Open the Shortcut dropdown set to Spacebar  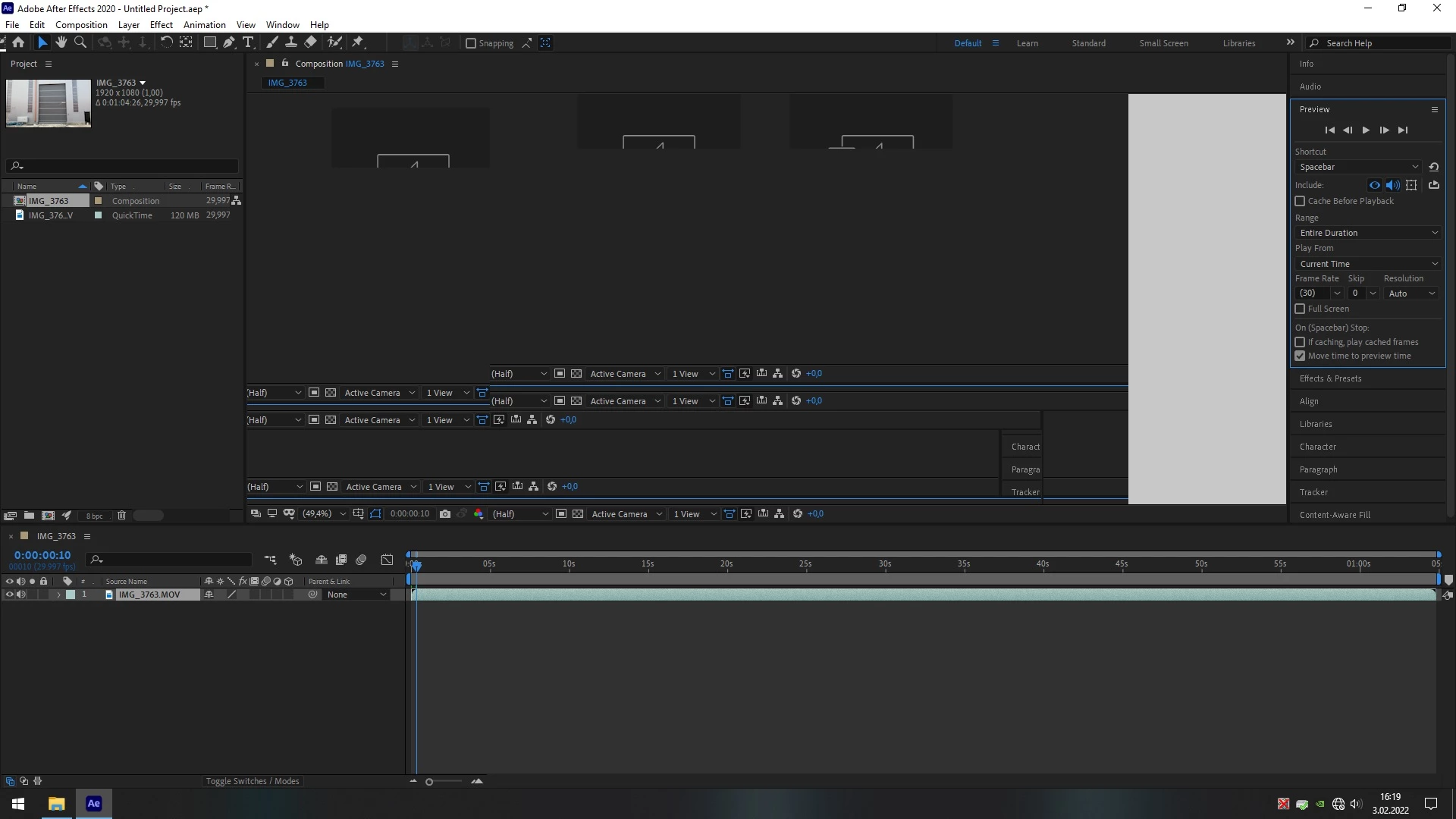(x=1358, y=167)
